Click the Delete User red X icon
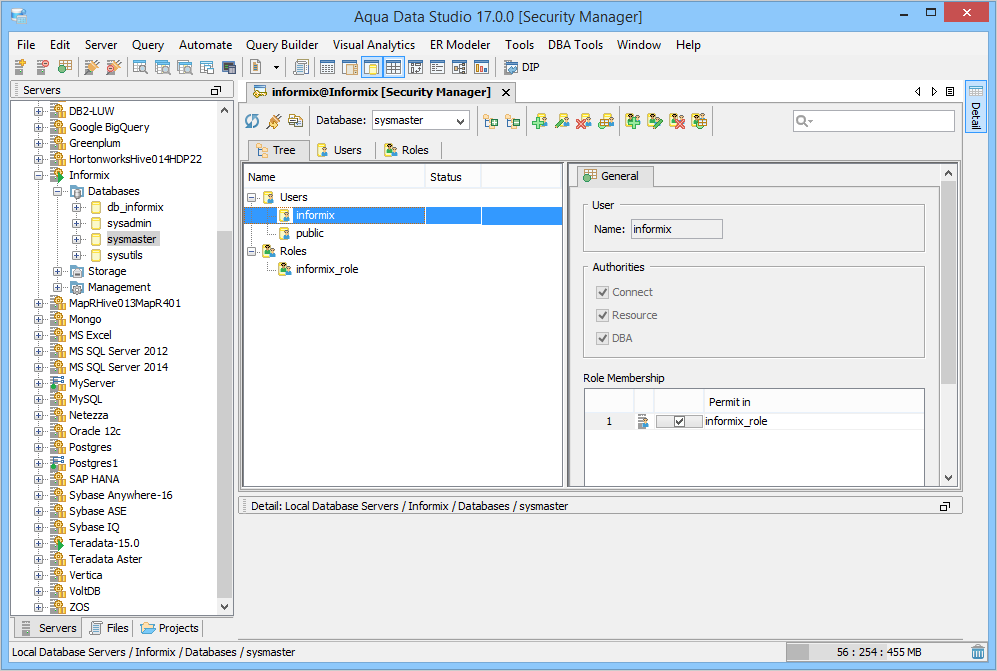The image size is (997, 671). click(584, 121)
